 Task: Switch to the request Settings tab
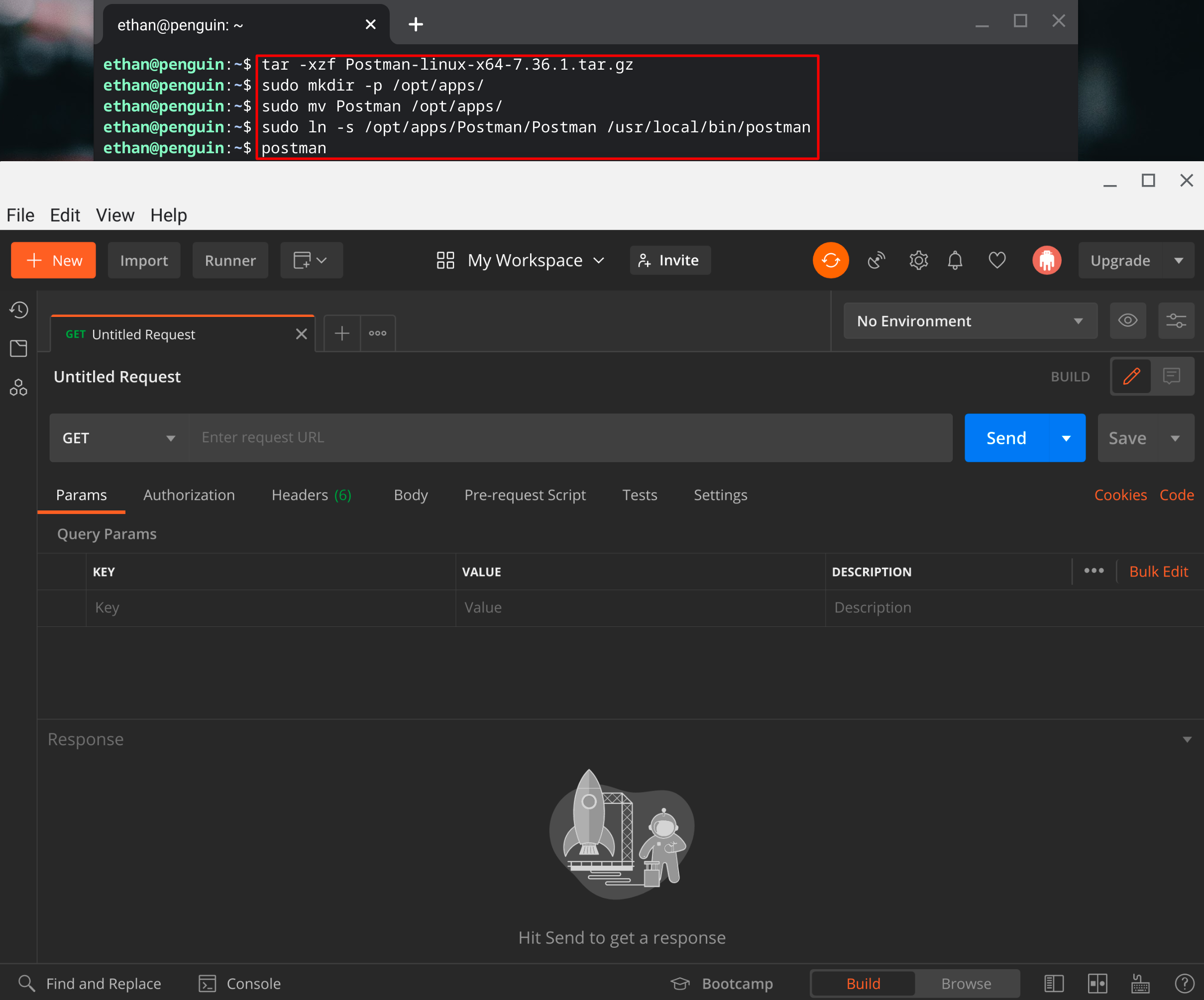tap(721, 495)
